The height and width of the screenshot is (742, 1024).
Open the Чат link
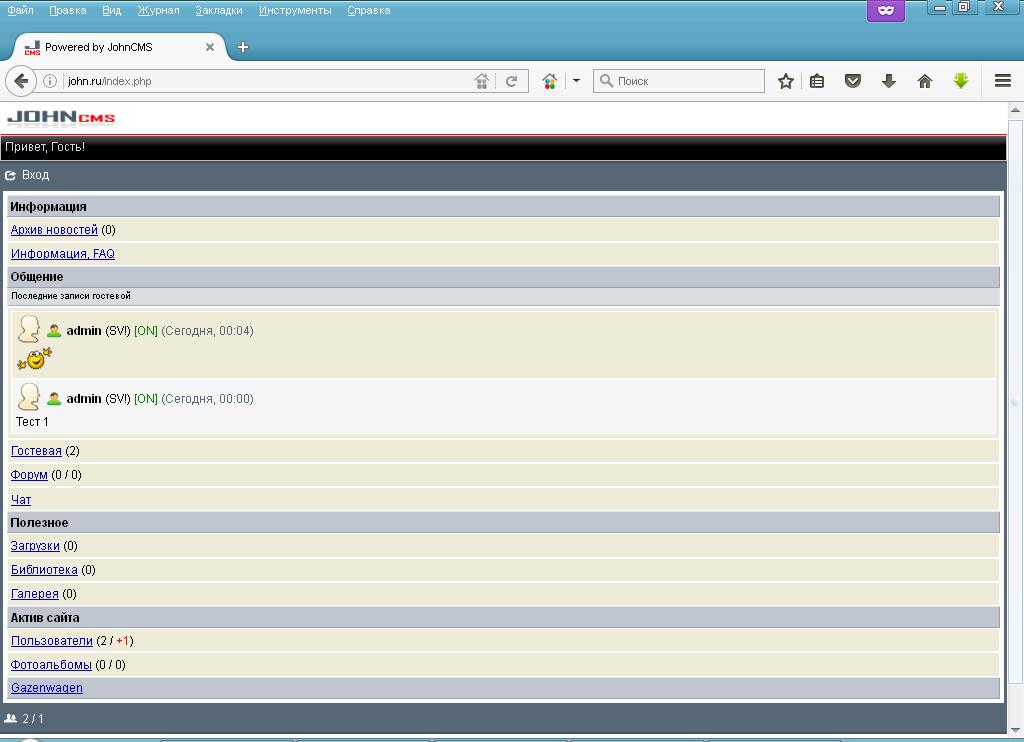tap(21, 500)
